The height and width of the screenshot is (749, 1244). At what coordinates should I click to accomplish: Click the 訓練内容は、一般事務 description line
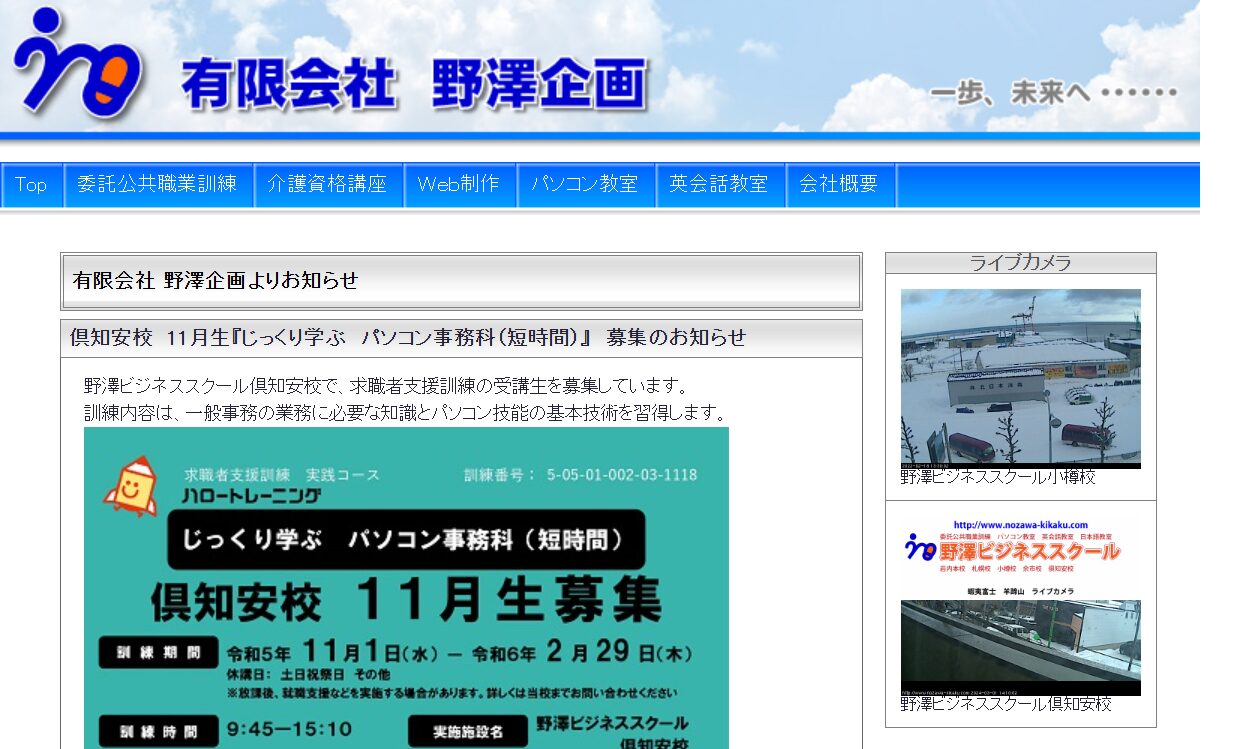click(x=405, y=413)
